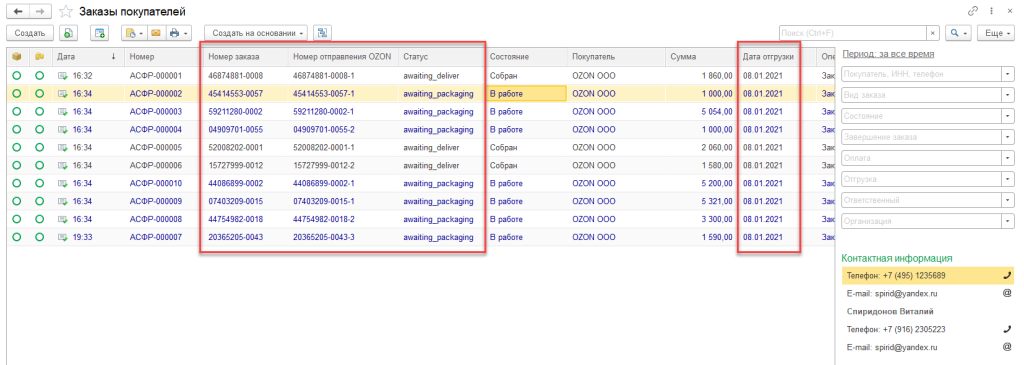Click payment circle in row АСФР-000007

click(39, 236)
